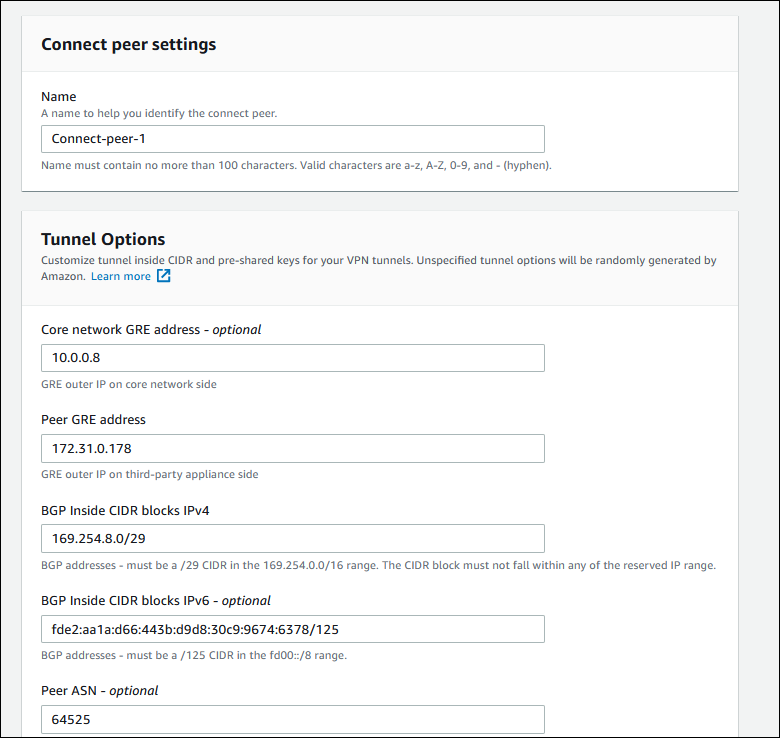Click the Name field label
Viewport: 780px width, 738px height.
[59, 97]
